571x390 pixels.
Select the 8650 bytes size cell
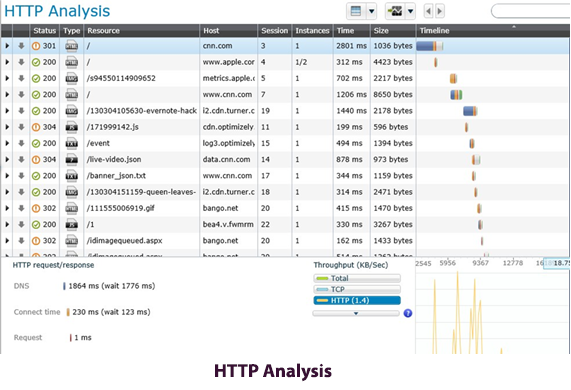(393, 95)
